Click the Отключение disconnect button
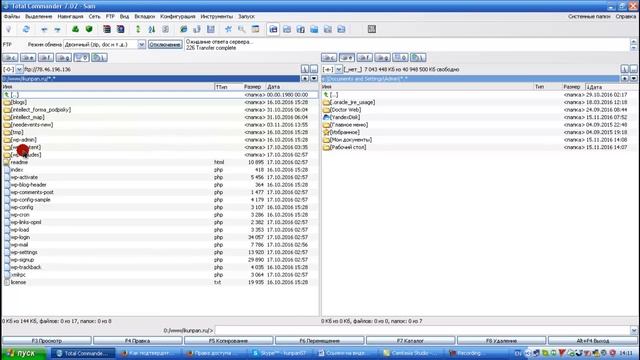 coord(165,44)
